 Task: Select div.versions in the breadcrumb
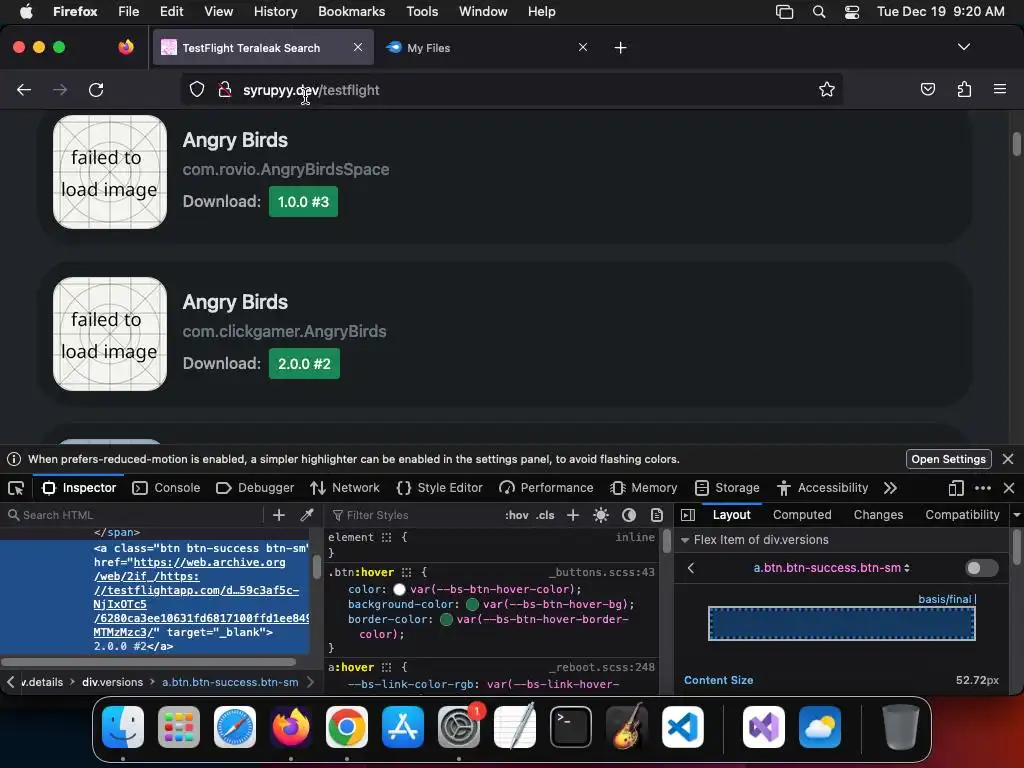pos(112,682)
